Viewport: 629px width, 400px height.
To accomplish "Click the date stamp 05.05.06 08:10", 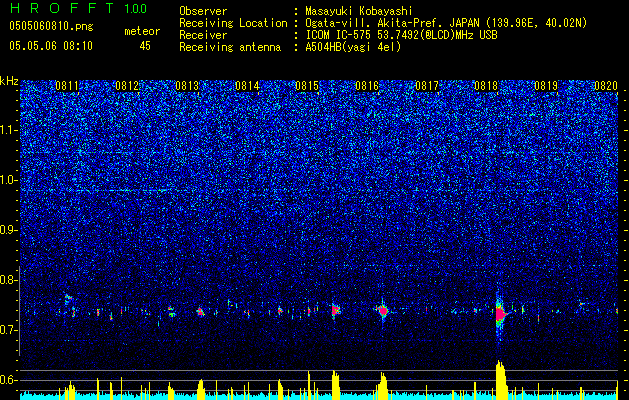I will click(51, 46).
